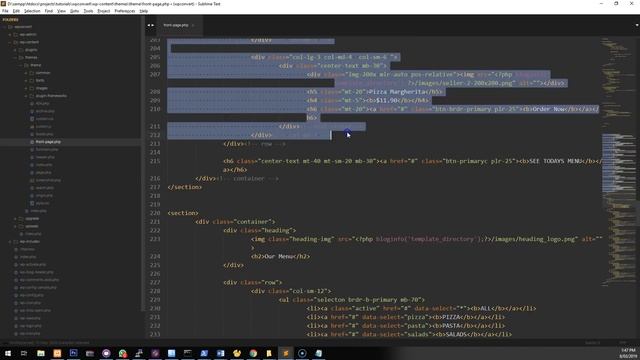Open the Selection menu
640x360 pixels.
pos(32,11)
